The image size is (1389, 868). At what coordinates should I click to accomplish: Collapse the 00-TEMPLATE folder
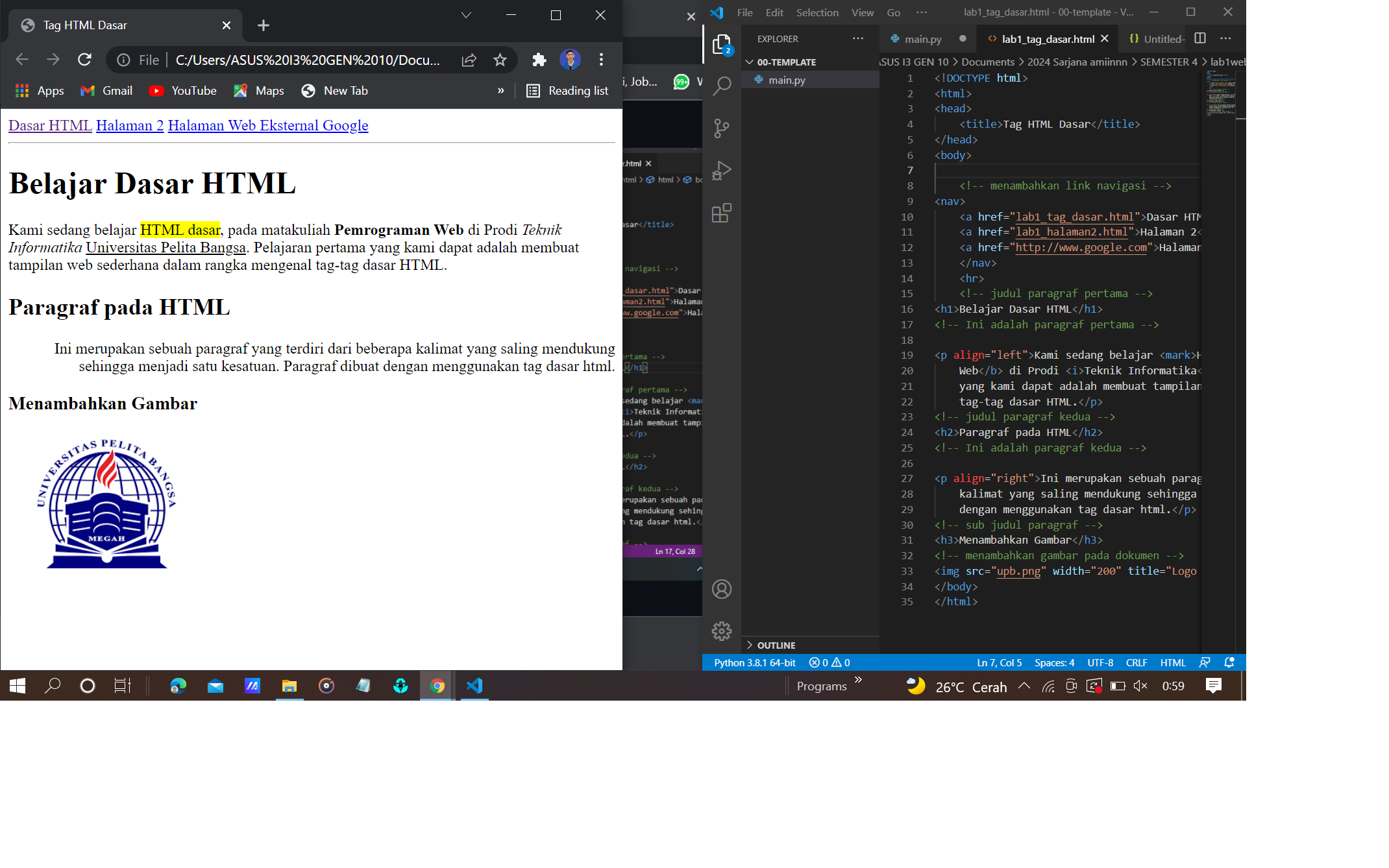click(750, 62)
